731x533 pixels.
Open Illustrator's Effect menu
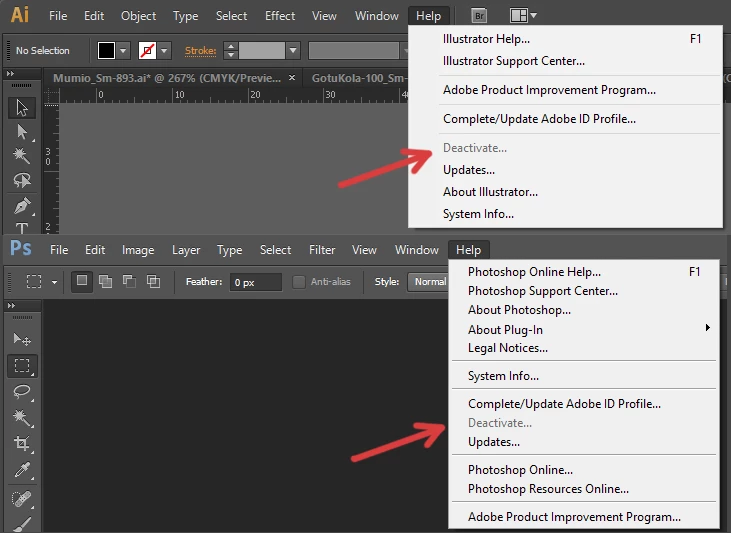coord(280,16)
